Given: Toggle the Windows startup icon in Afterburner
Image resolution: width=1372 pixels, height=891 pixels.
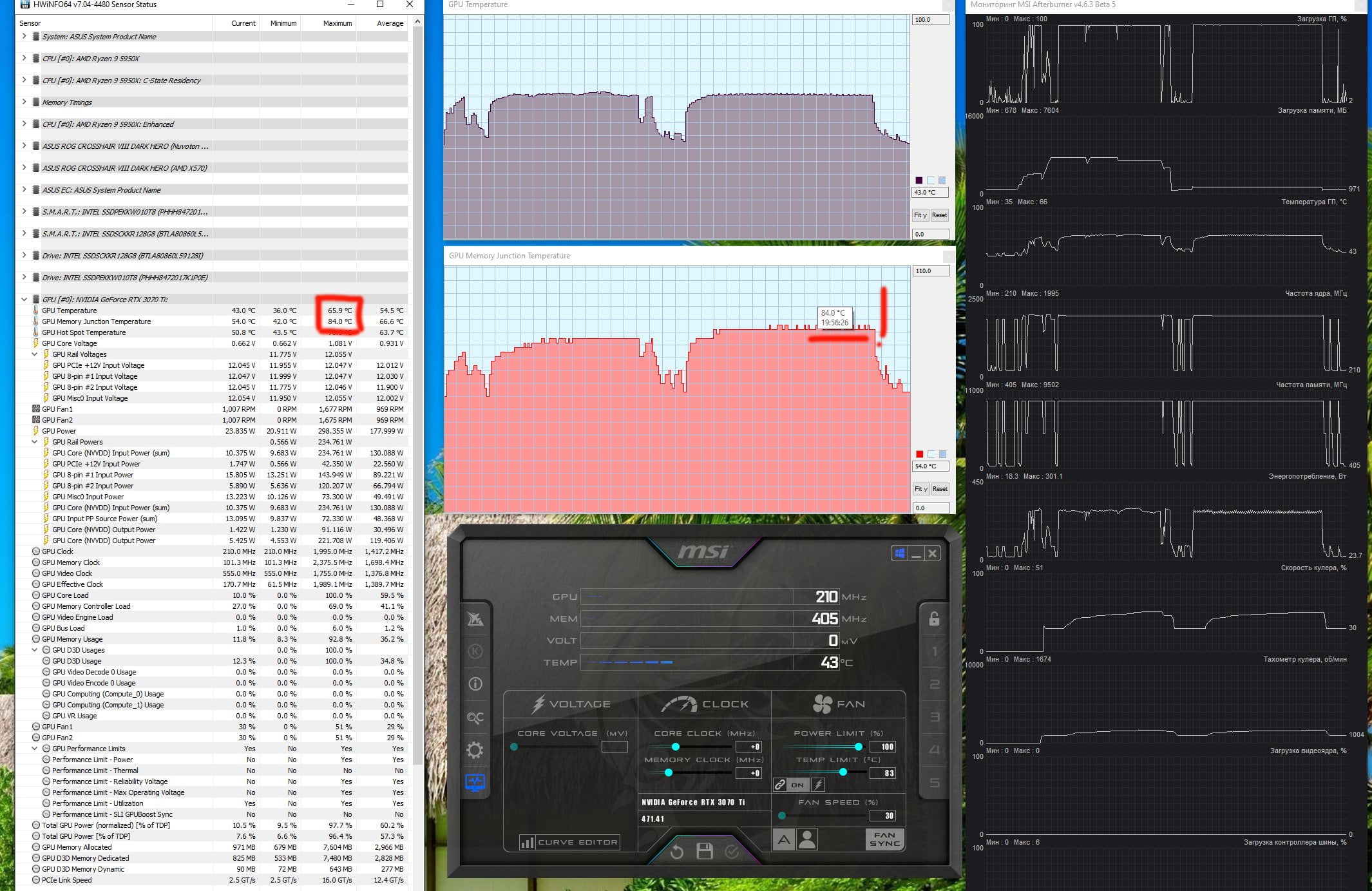Looking at the screenshot, I should point(899,553).
